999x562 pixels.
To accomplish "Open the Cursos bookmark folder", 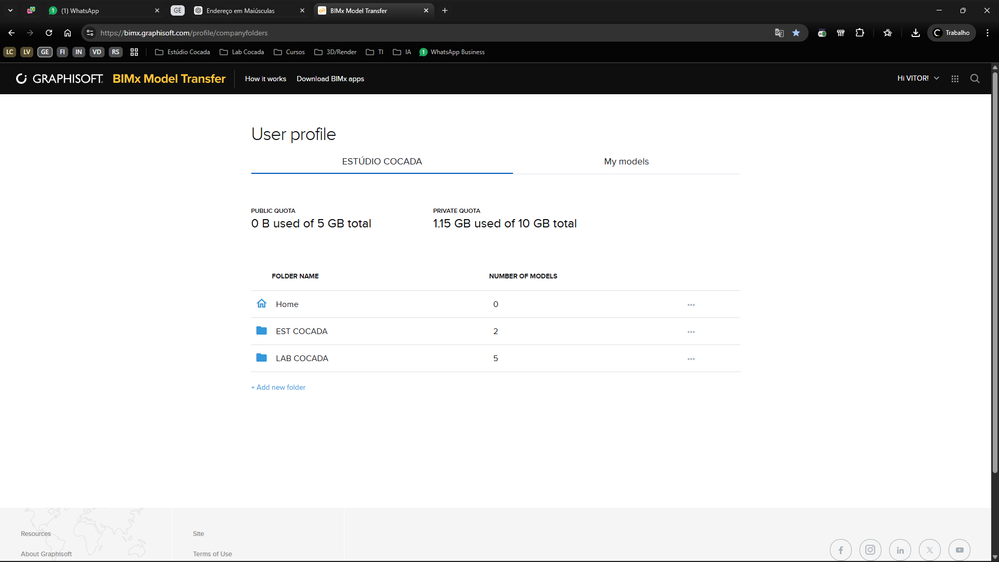I will (289, 52).
